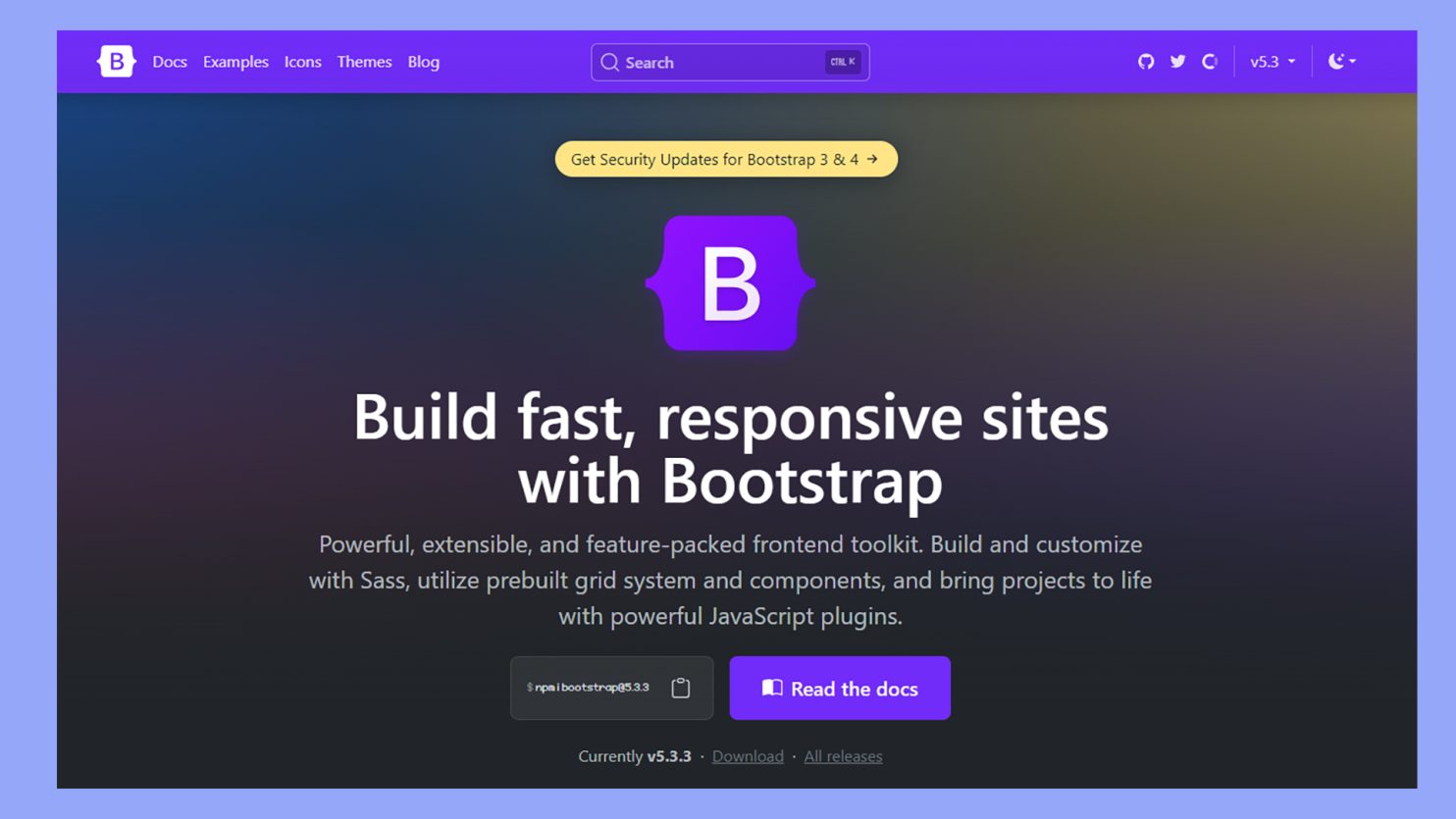Click the yellow Security Updates banner
This screenshot has height=819, width=1456.
coord(726,158)
